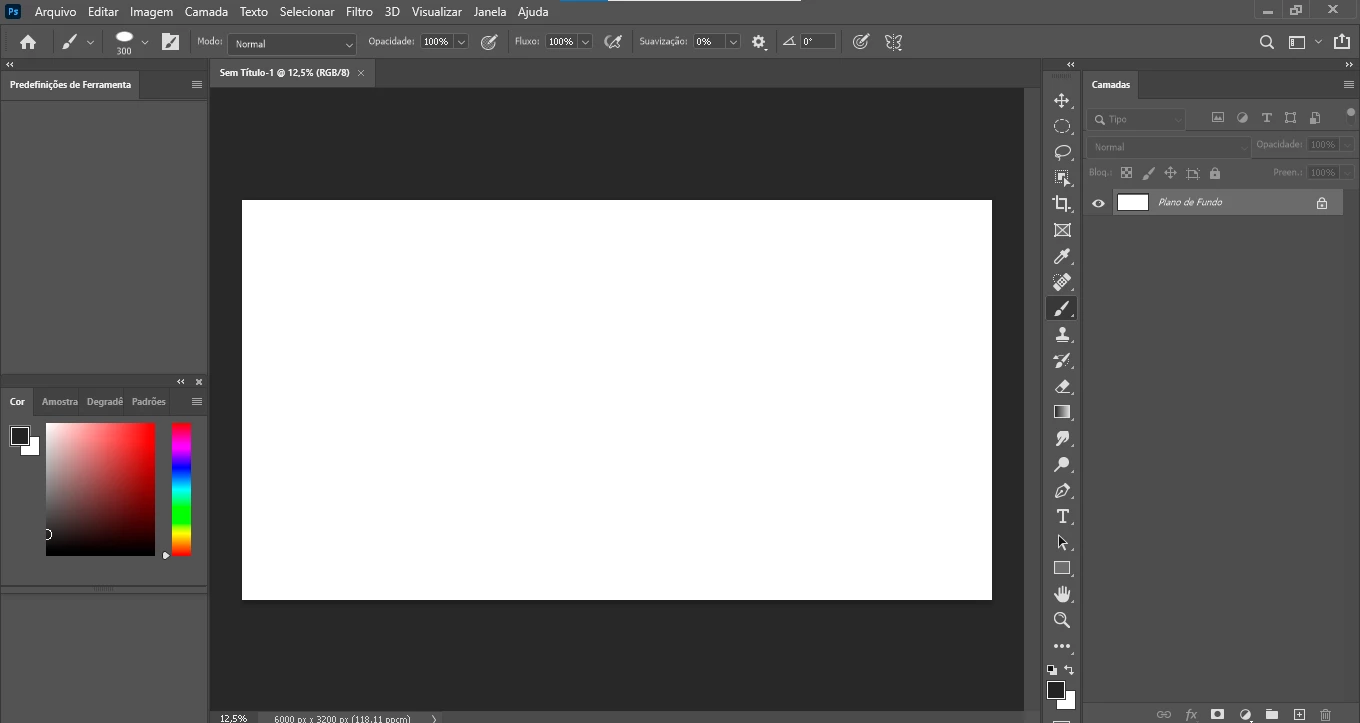Open the brush preset picker dropdown
The image size is (1360, 723).
pyautogui.click(x=145, y=42)
